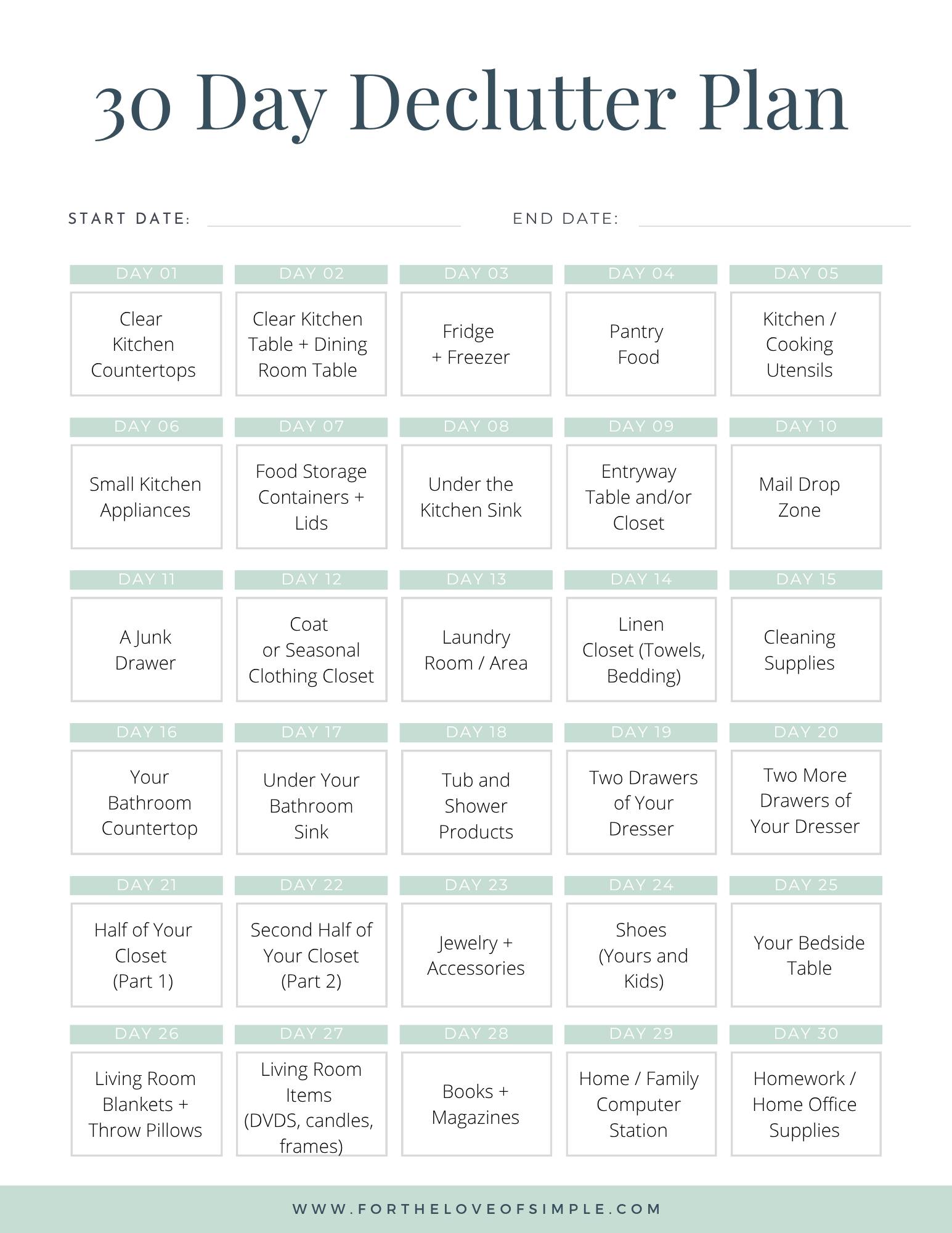Click the Day 17 header label
The image size is (952, 1233).
point(311,732)
